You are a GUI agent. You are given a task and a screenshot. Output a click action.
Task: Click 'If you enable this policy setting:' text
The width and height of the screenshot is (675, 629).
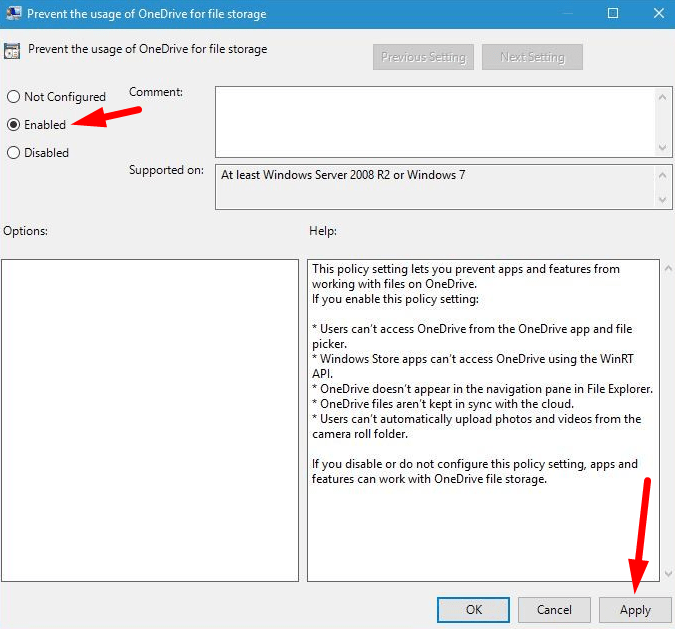[x=395, y=299]
